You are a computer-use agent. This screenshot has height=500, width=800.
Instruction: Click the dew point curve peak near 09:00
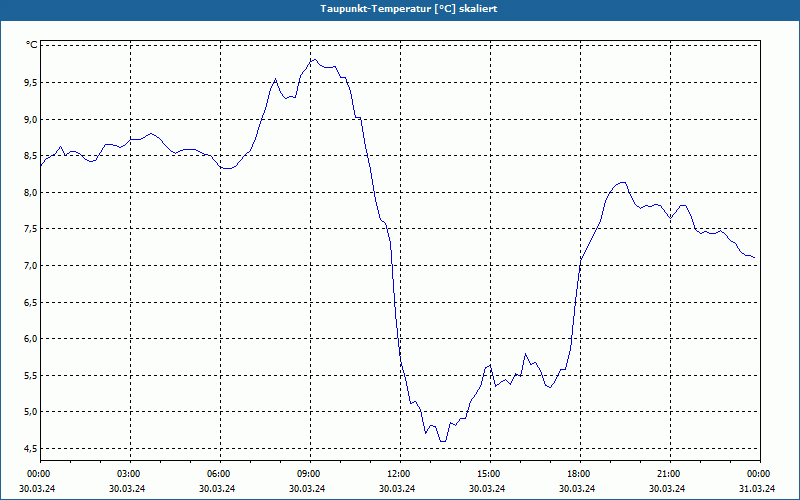(x=314, y=59)
